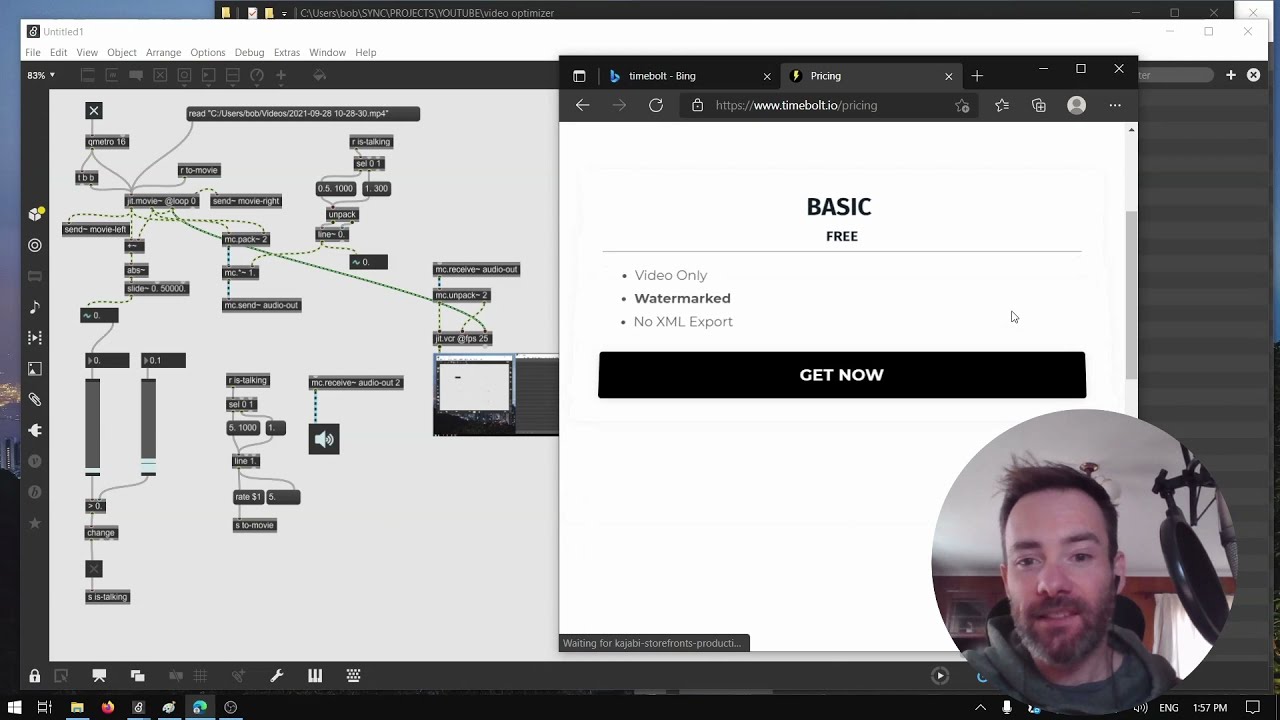Add page to favorites star in Edge
1280x720 pixels.
[x=962, y=105]
